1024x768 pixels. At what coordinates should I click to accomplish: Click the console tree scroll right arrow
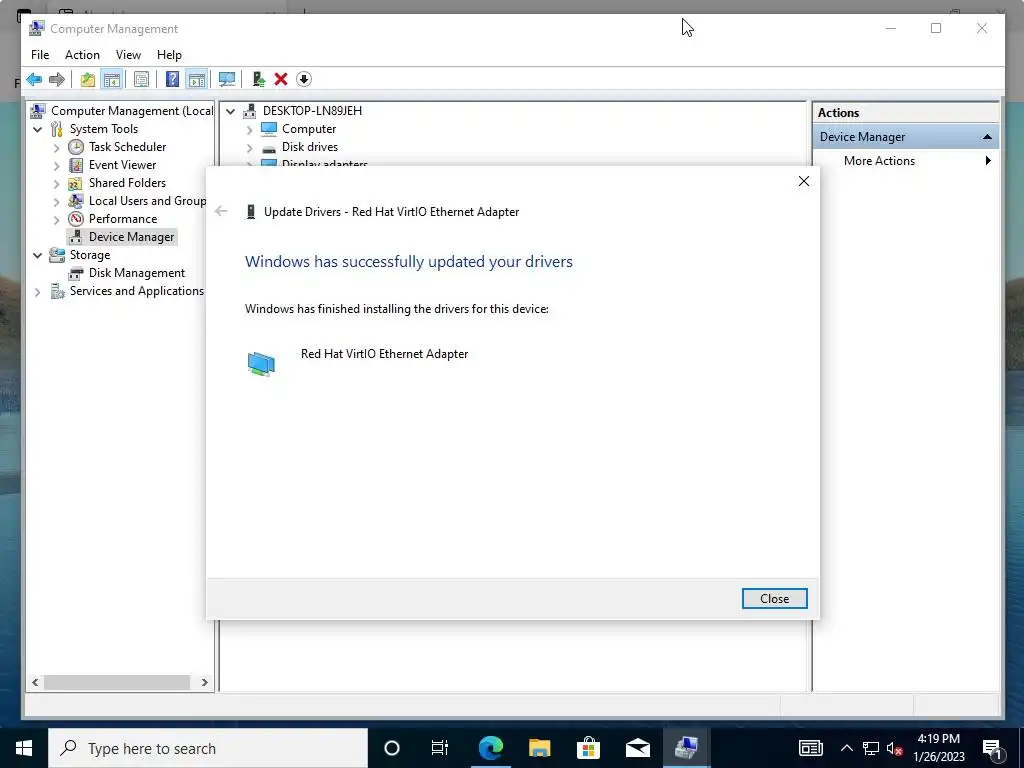click(204, 682)
